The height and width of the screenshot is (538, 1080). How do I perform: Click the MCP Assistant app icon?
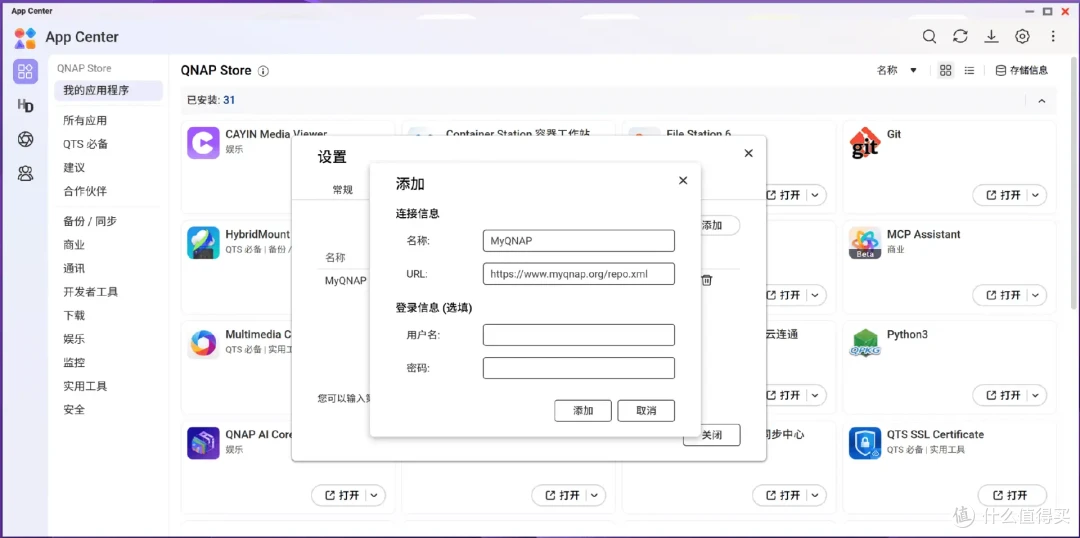pos(864,242)
